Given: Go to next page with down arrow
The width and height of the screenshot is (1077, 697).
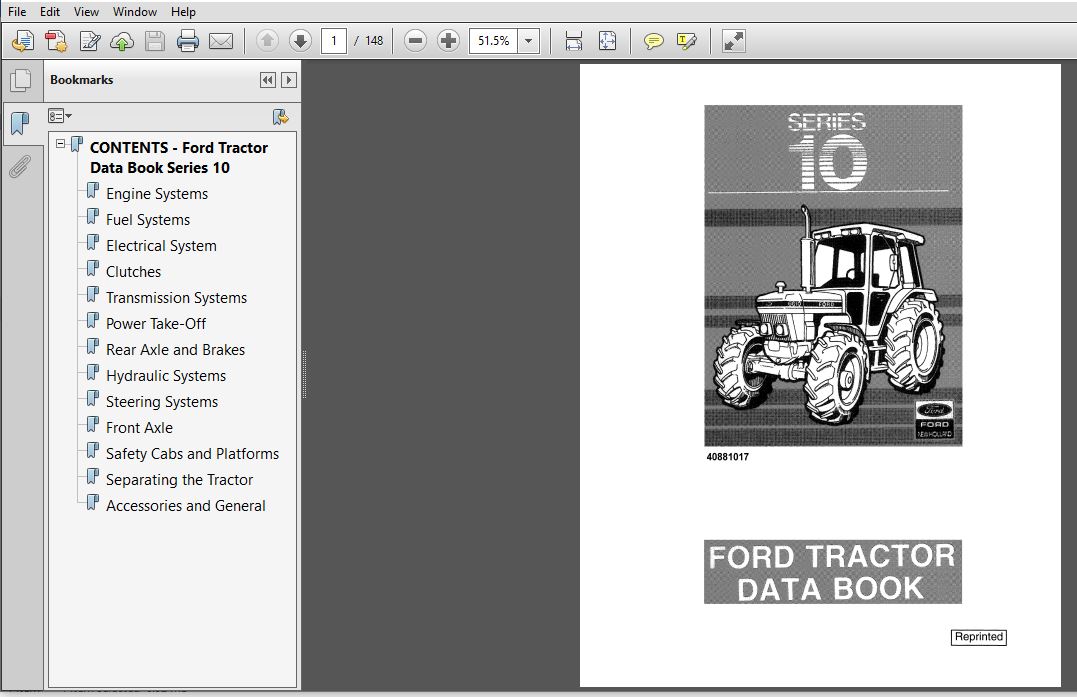Looking at the screenshot, I should (x=300, y=41).
